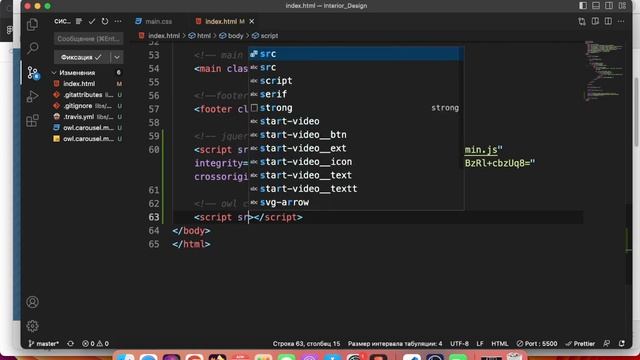Click the line and column indicator
The height and width of the screenshot is (360, 640).
click(306, 344)
